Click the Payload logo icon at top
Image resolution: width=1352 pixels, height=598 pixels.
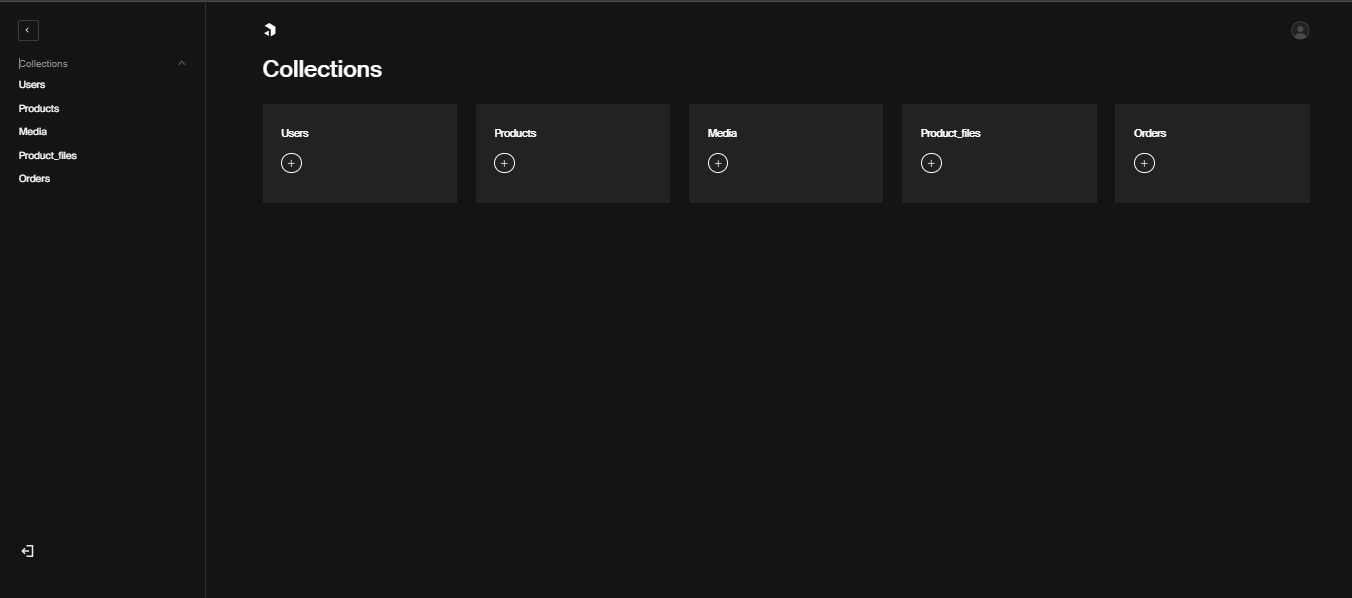pyautogui.click(x=269, y=30)
